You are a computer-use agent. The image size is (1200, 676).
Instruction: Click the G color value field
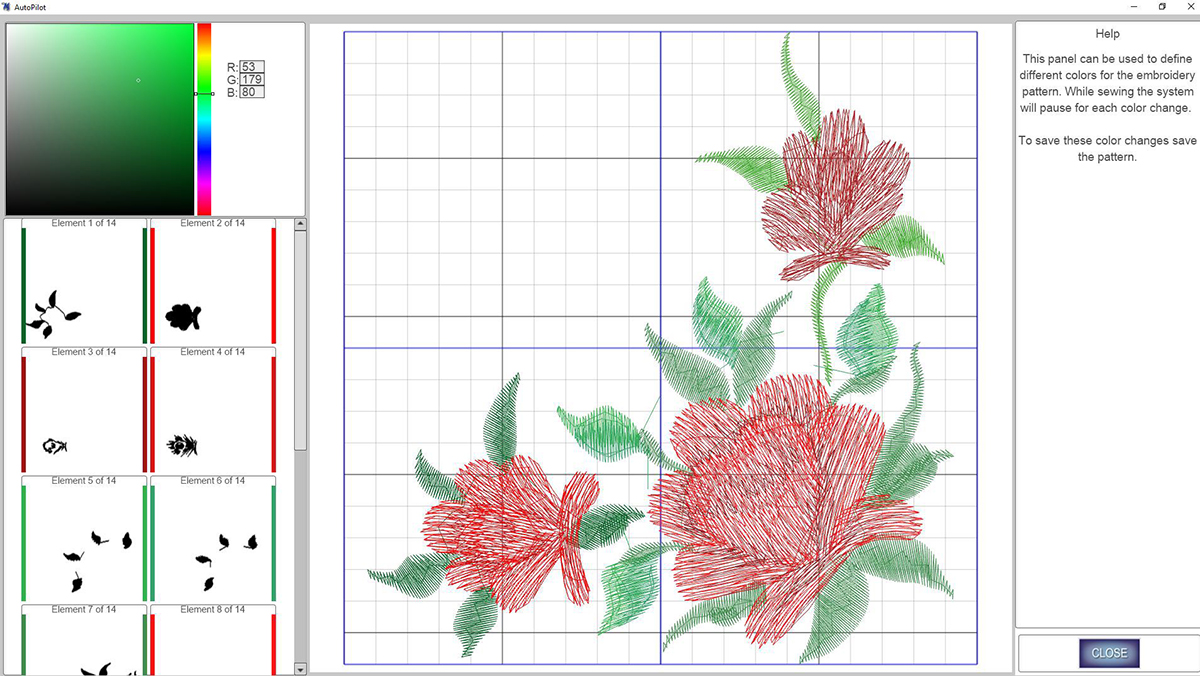[x=251, y=80]
